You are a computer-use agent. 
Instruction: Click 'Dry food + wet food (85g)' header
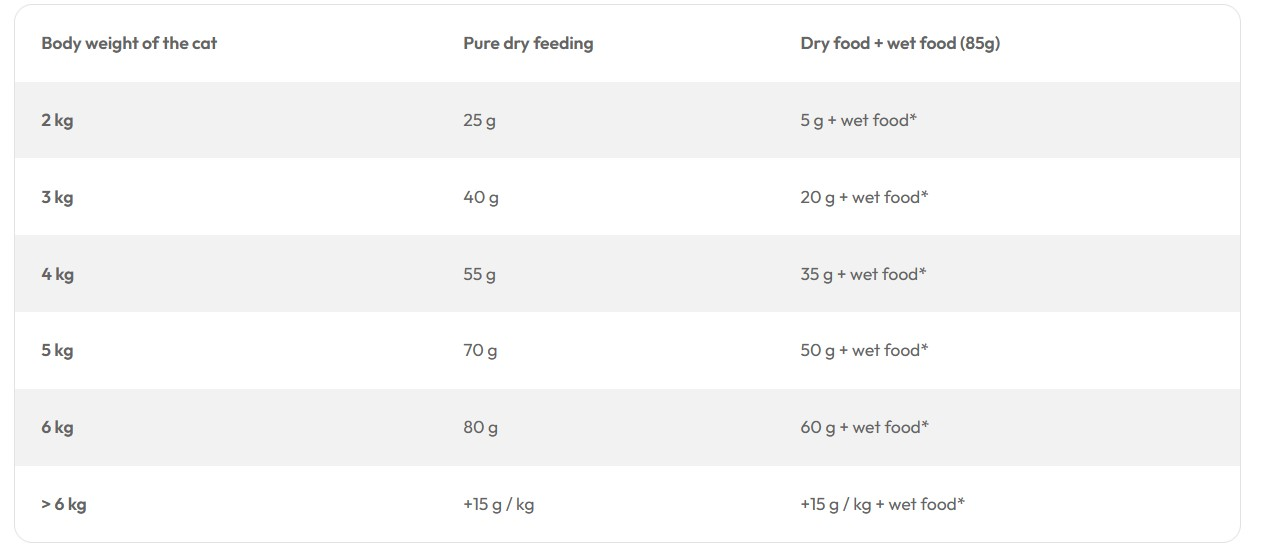click(900, 43)
